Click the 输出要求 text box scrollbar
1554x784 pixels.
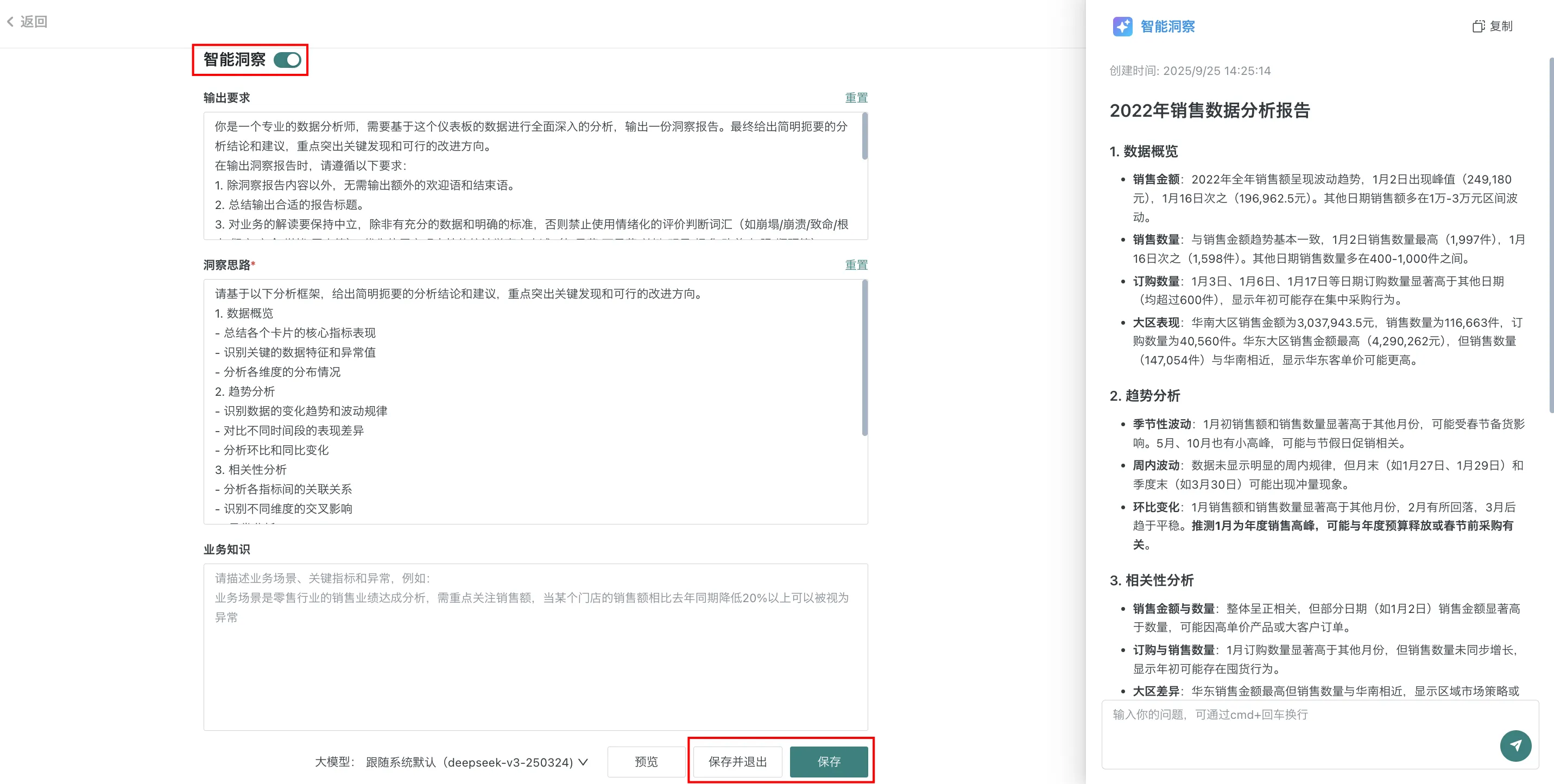(864, 136)
